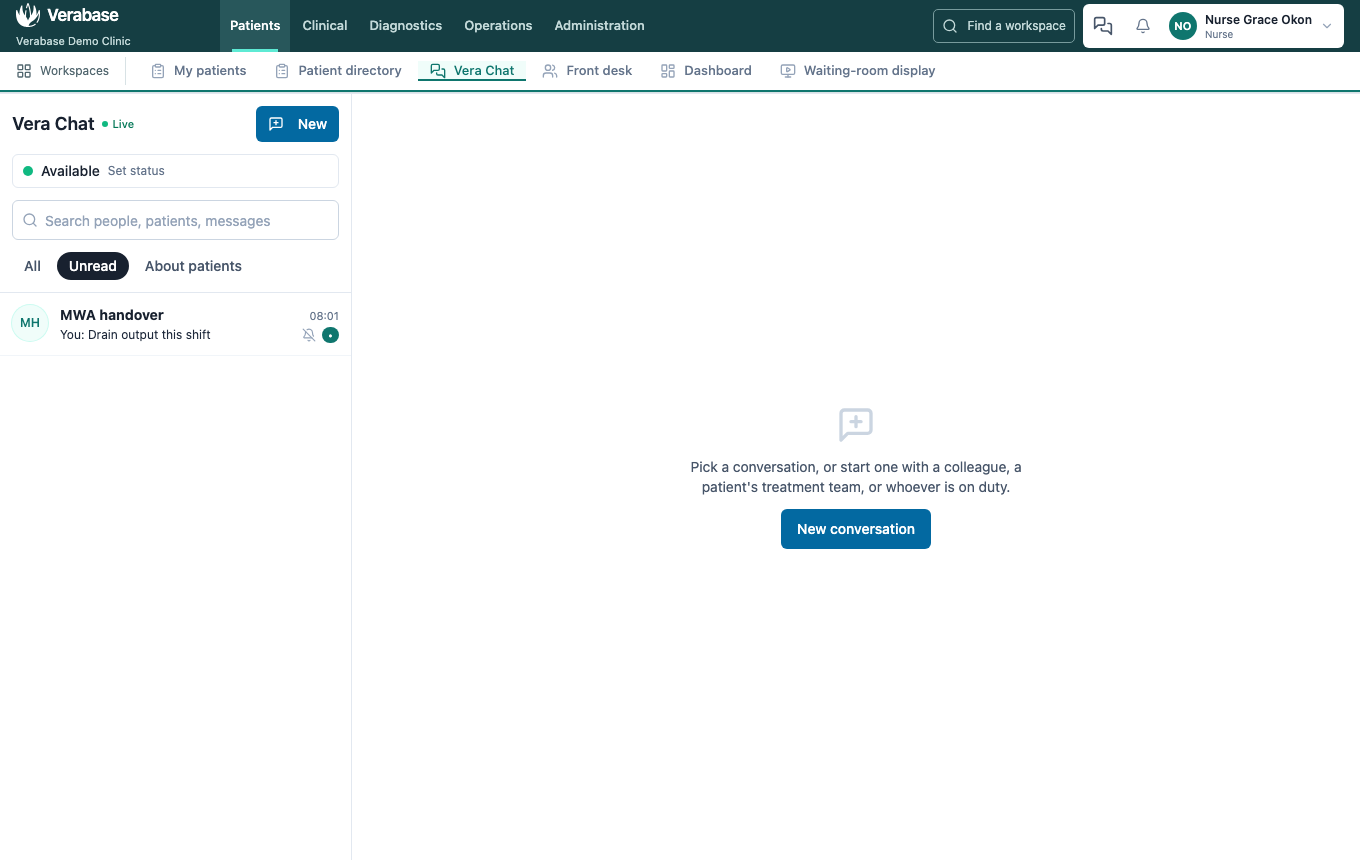Open the Workspaces grid
The width and height of the screenshot is (1360, 860).
(63, 71)
